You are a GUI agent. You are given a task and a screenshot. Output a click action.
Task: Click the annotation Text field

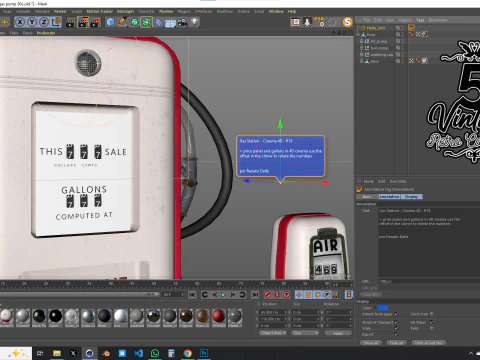[429, 242]
